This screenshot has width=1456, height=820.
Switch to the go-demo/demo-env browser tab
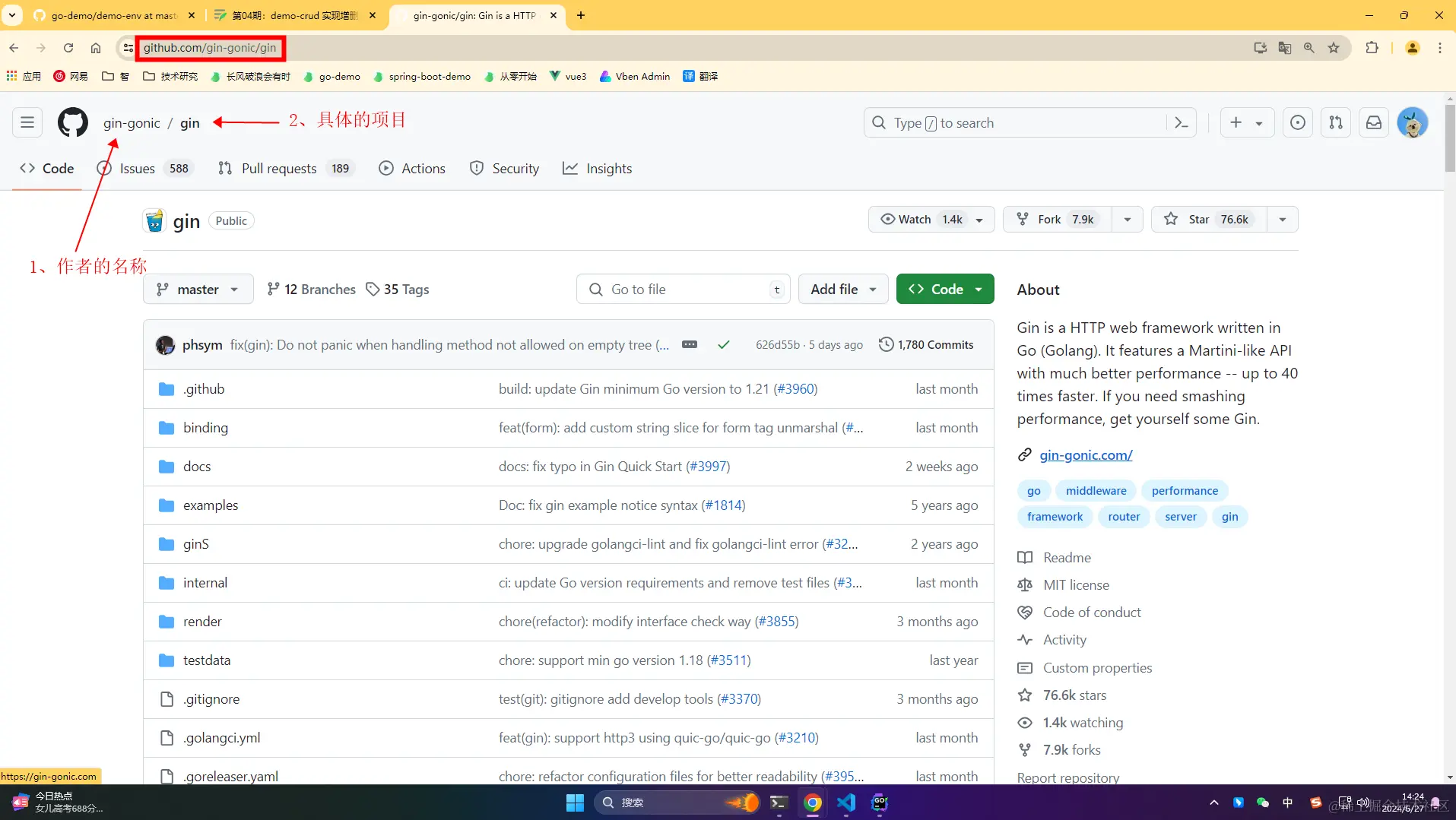click(x=114, y=15)
